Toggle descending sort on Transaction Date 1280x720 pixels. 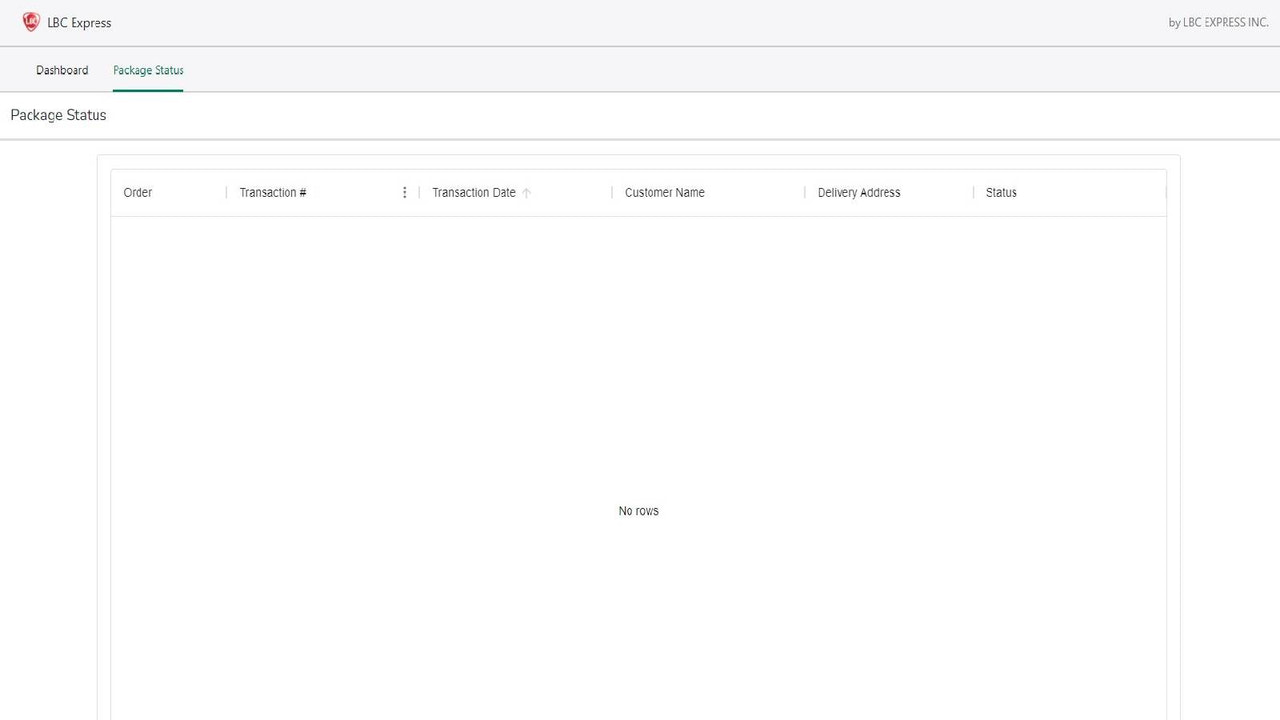tap(526, 192)
